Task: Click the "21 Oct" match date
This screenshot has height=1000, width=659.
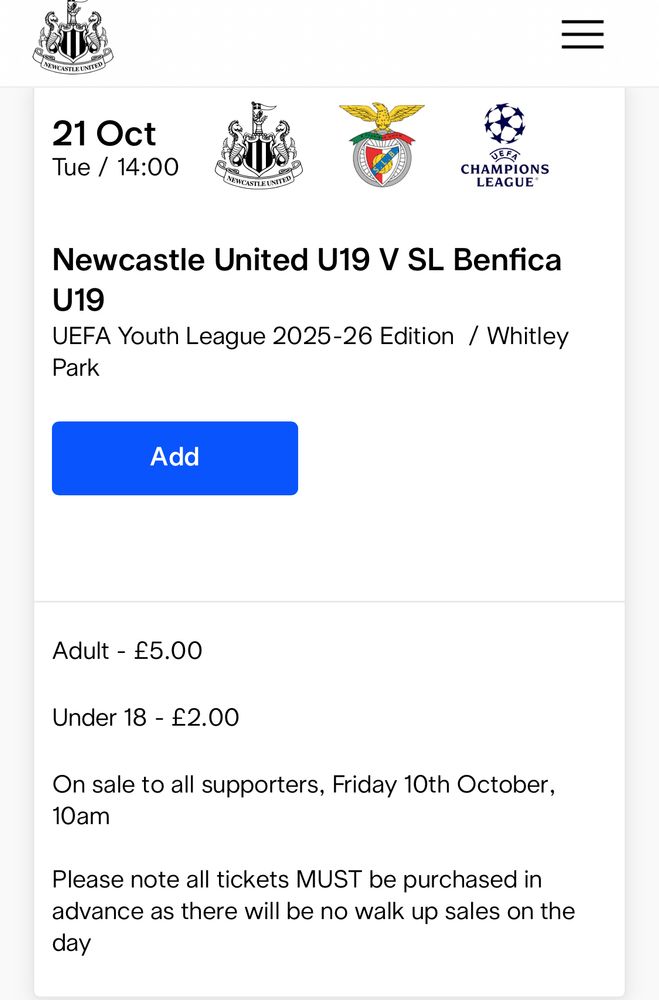Action: coord(104,134)
